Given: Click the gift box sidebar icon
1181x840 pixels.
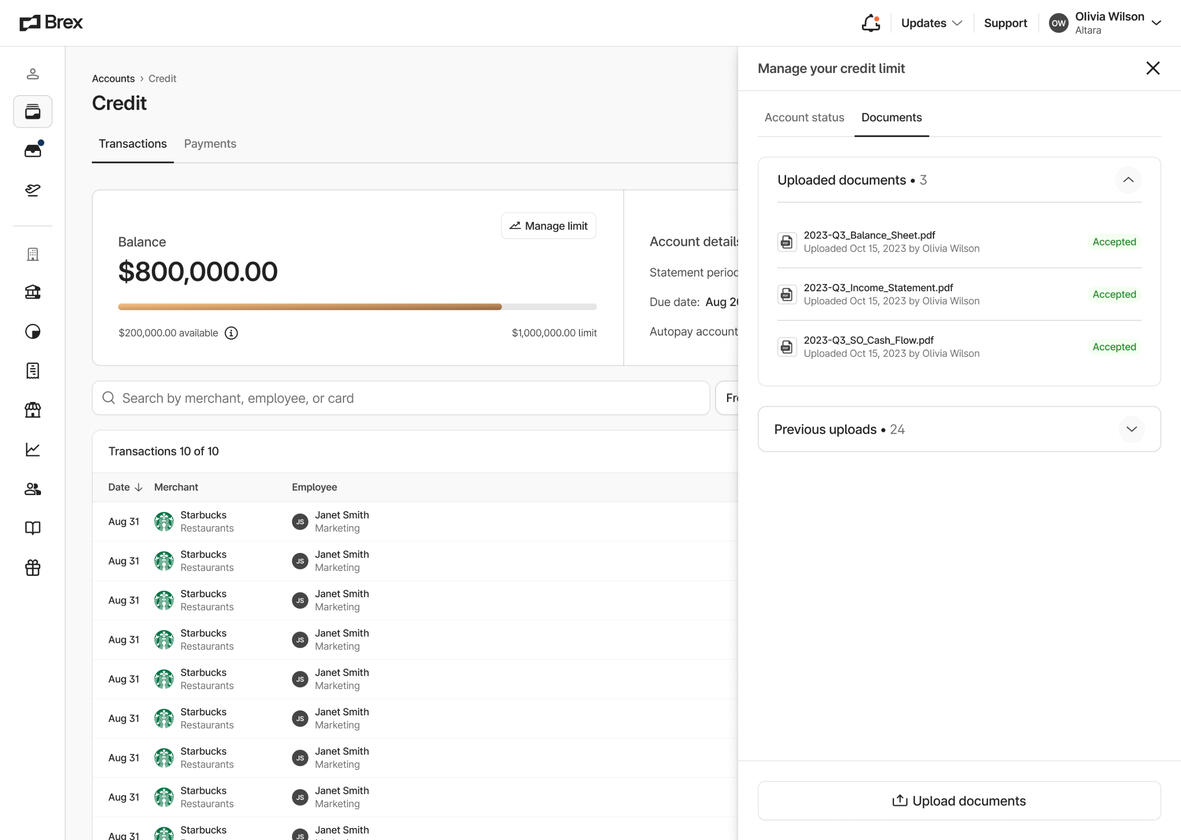Looking at the screenshot, I should (x=33, y=568).
